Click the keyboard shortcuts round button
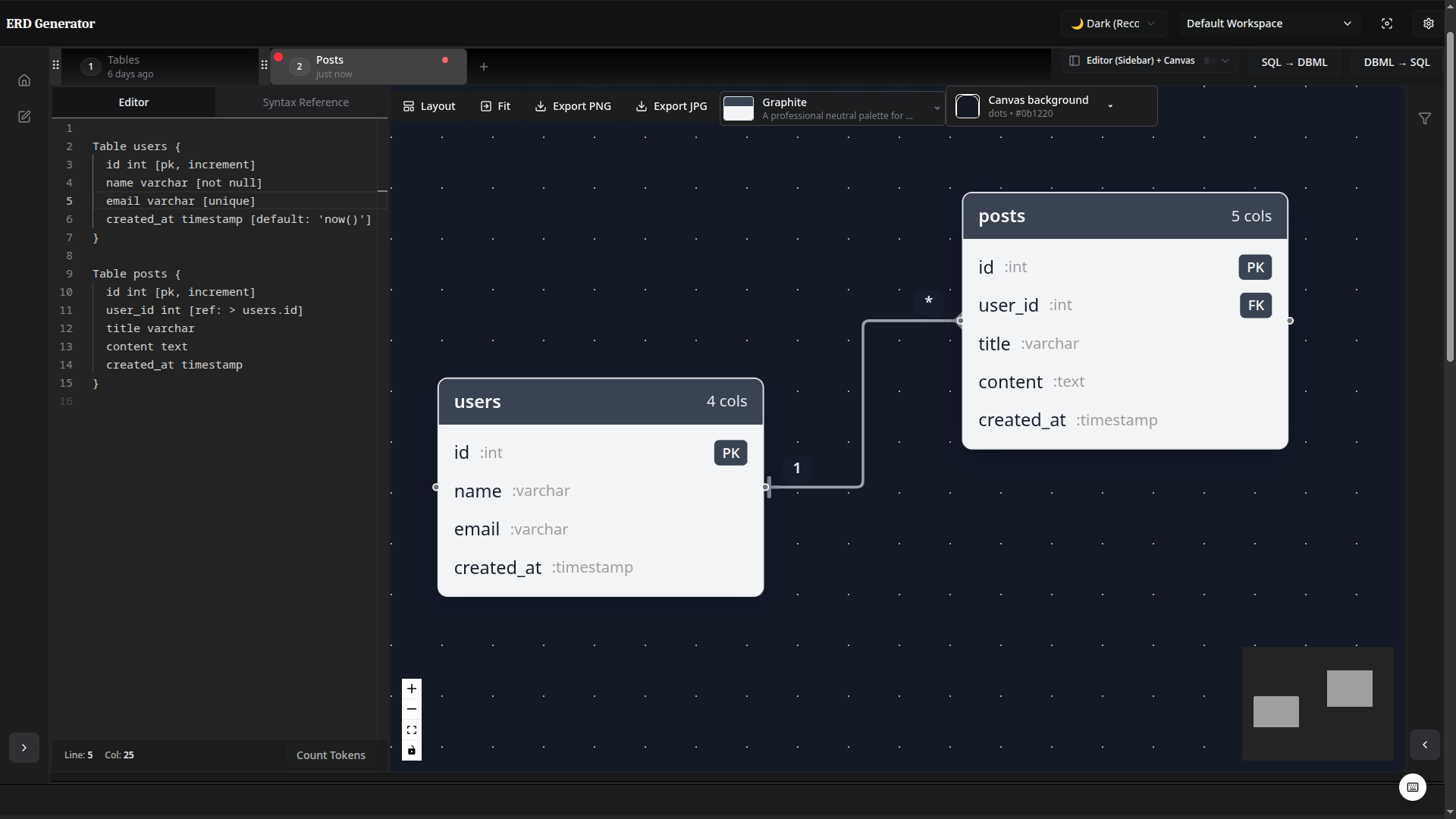1456x819 pixels. (1412, 787)
